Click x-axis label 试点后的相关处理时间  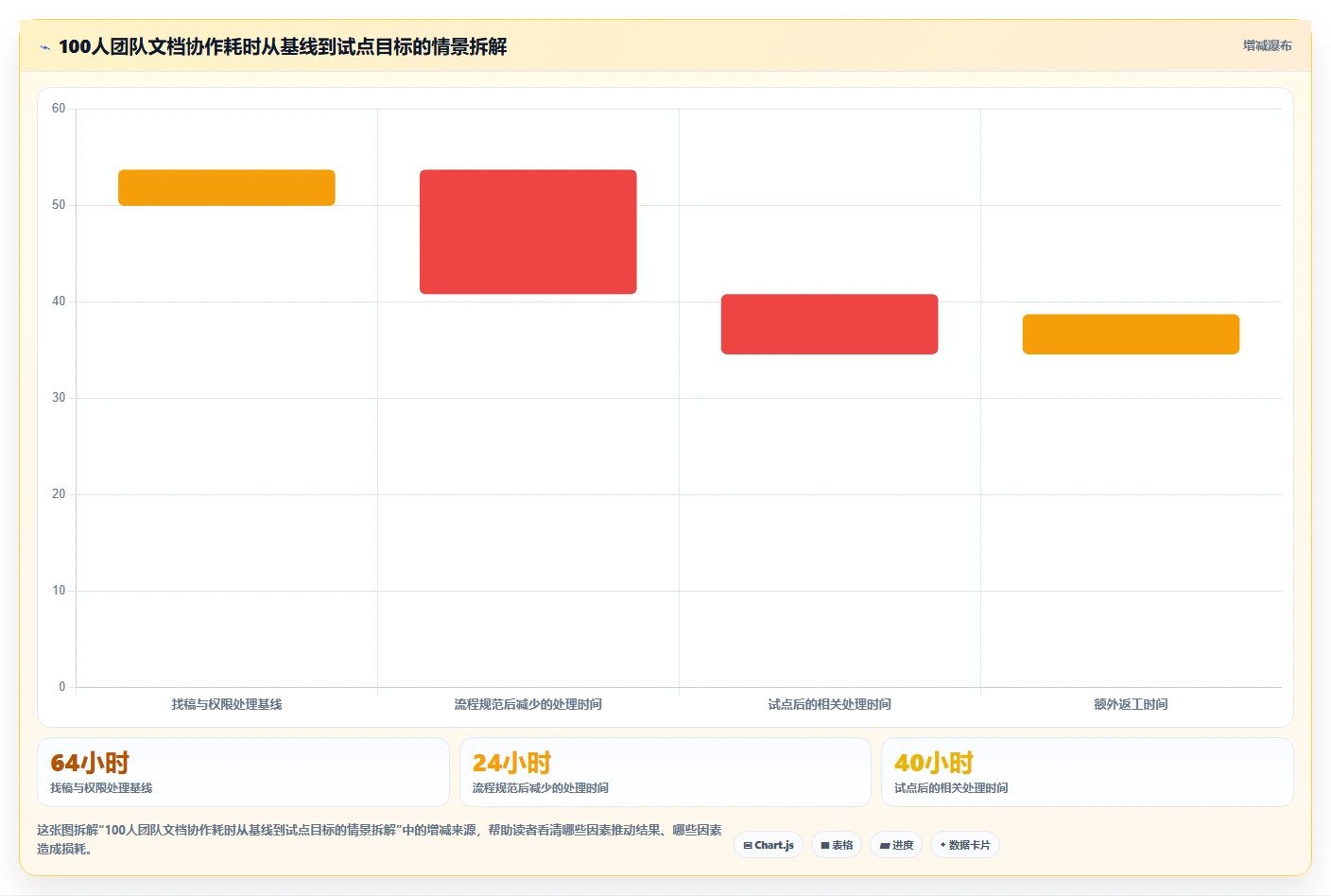pyautogui.click(x=830, y=704)
